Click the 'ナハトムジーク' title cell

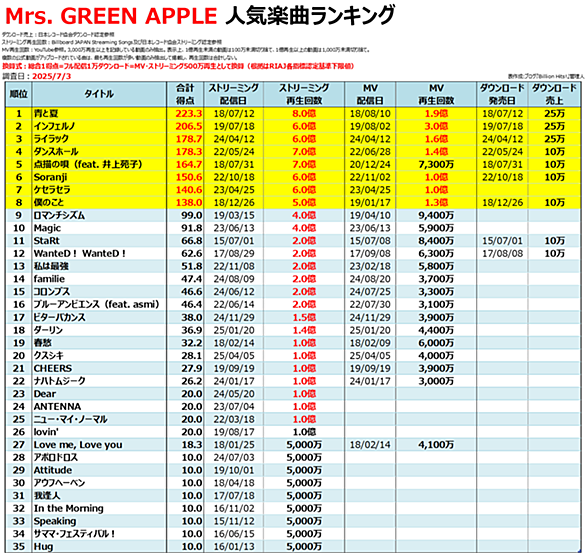pyautogui.click(x=99, y=381)
